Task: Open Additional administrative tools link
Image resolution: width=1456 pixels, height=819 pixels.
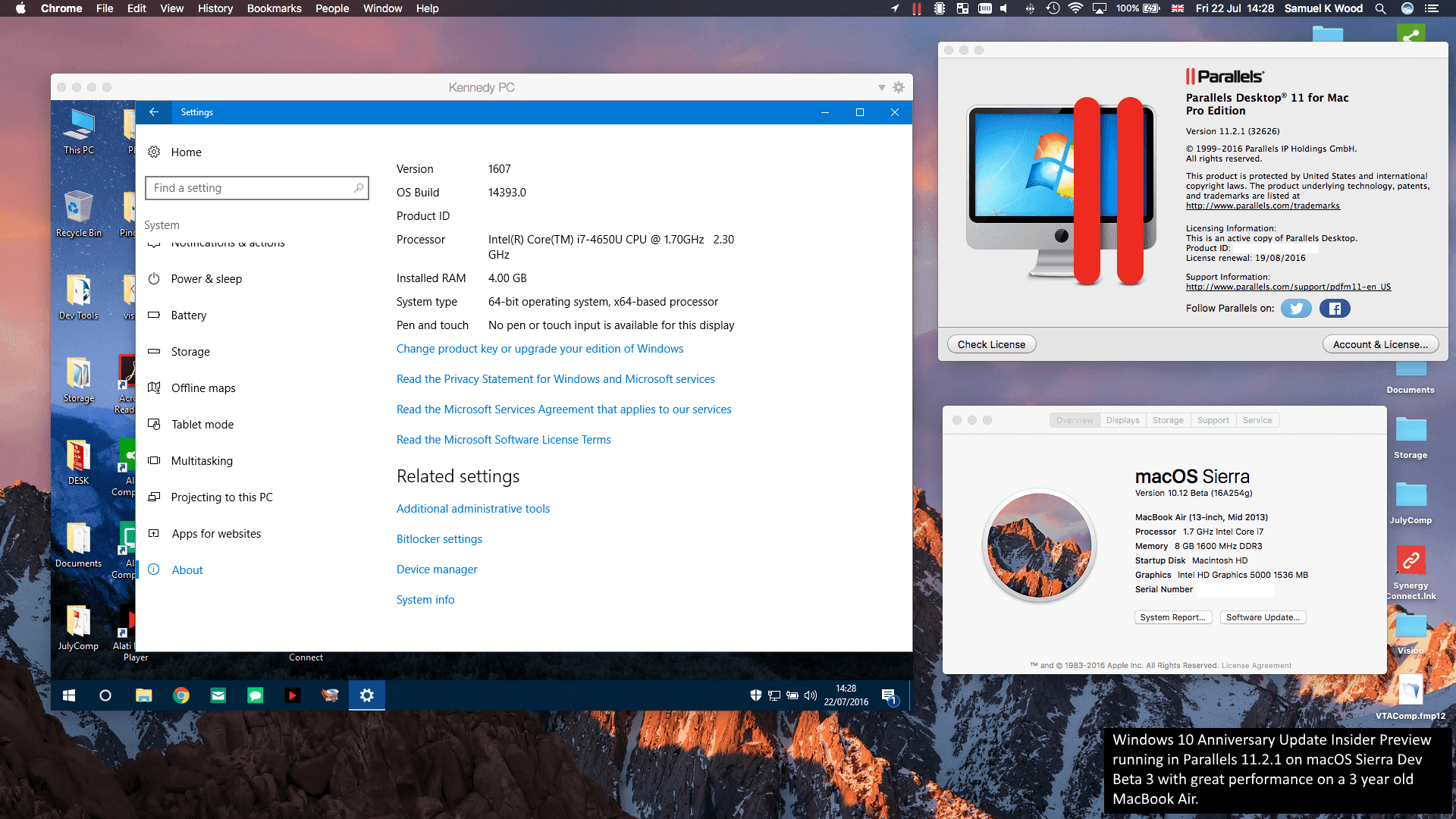Action: [x=473, y=509]
